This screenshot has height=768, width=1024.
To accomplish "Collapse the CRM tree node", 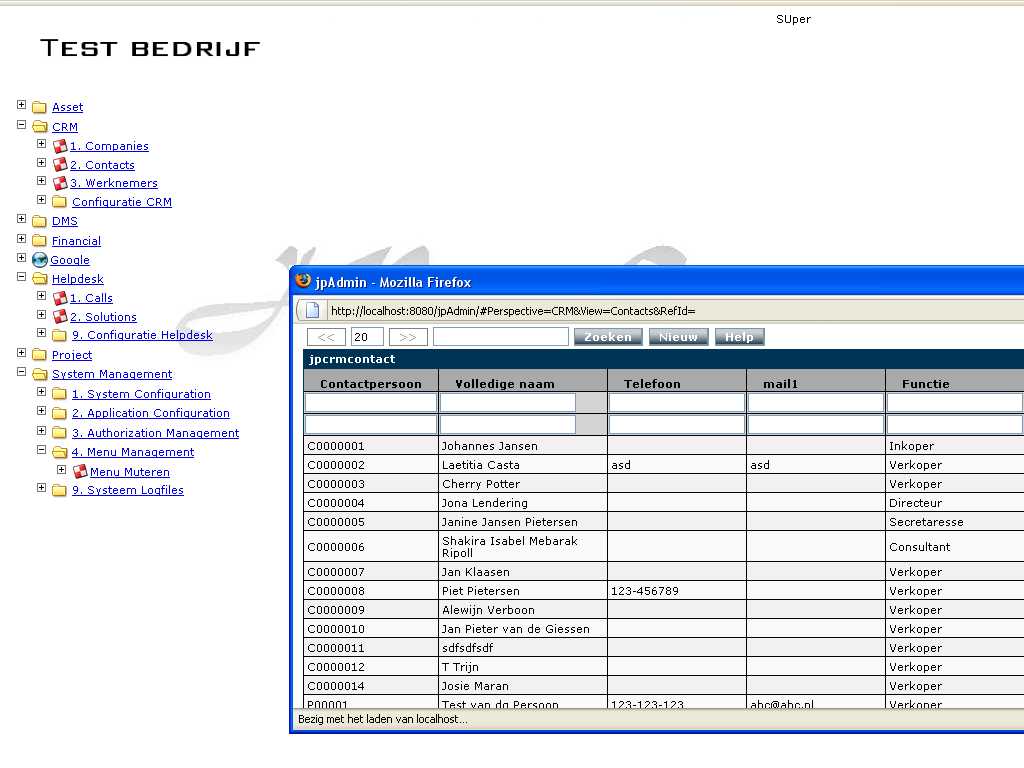I will (22, 125).
